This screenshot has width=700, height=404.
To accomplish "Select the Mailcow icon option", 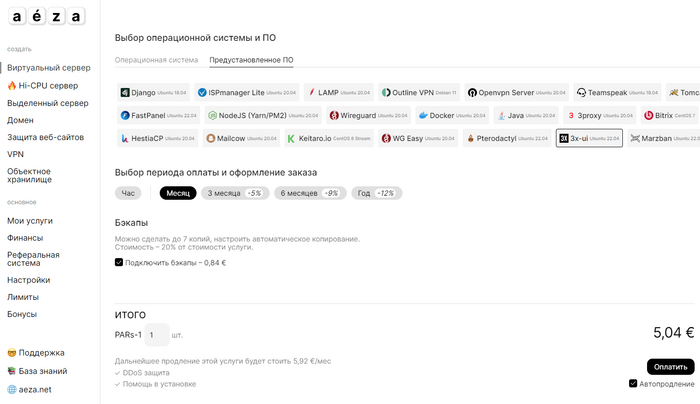I will pyautogui.click(x=211, y=138).
